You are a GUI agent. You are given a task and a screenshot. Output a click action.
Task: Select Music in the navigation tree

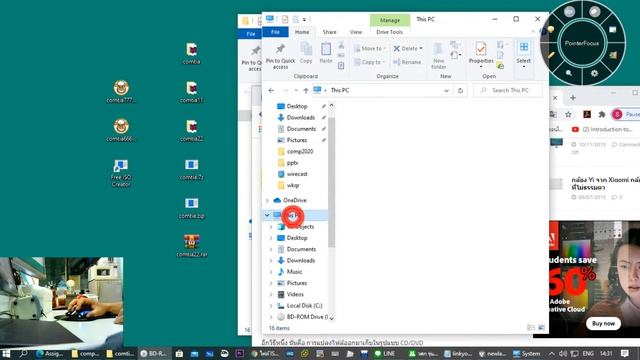pos(294,272)
